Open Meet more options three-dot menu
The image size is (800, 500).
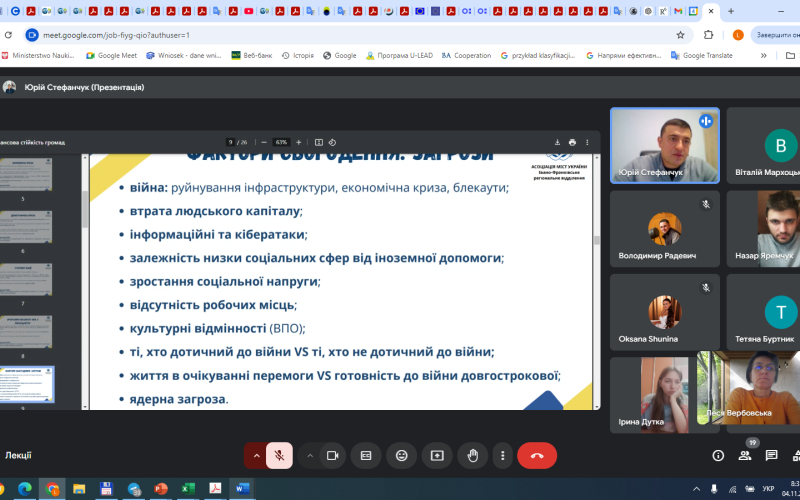tap(503, 456)
